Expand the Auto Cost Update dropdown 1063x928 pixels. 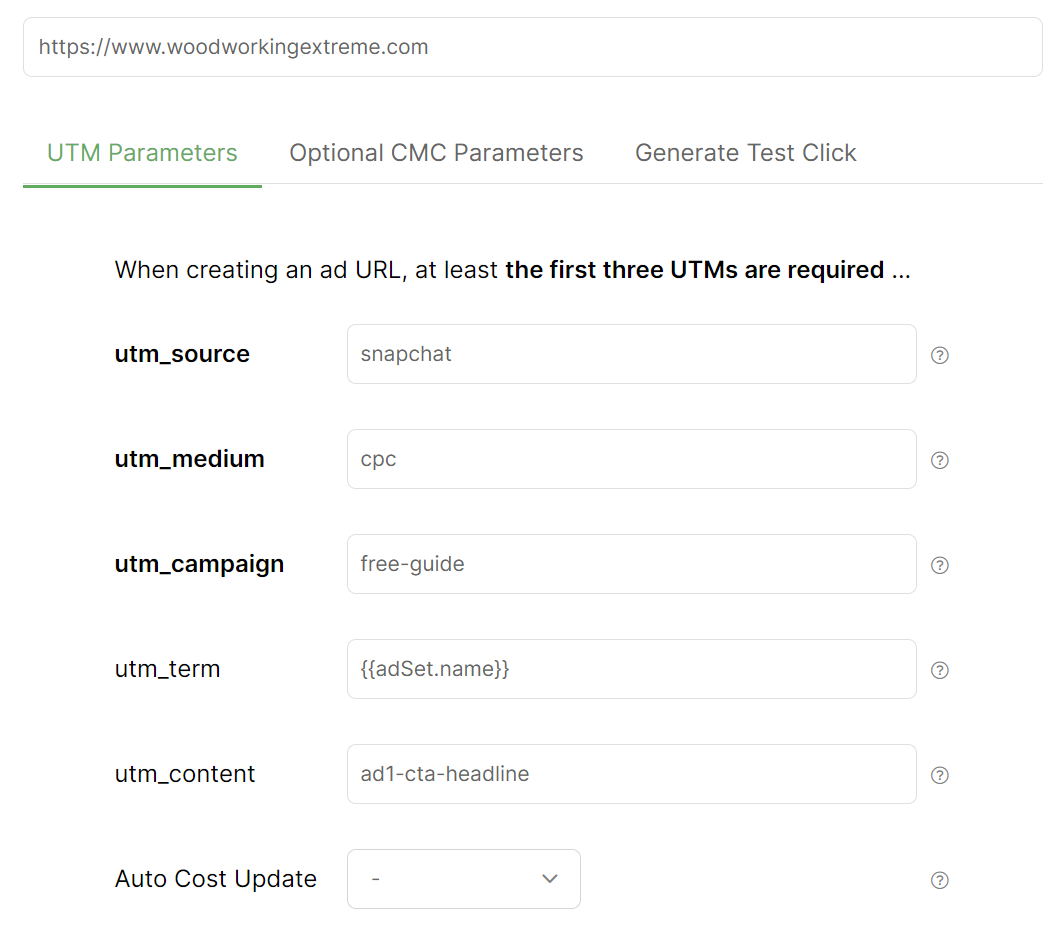pyautogui.click(x=463, y=879)
